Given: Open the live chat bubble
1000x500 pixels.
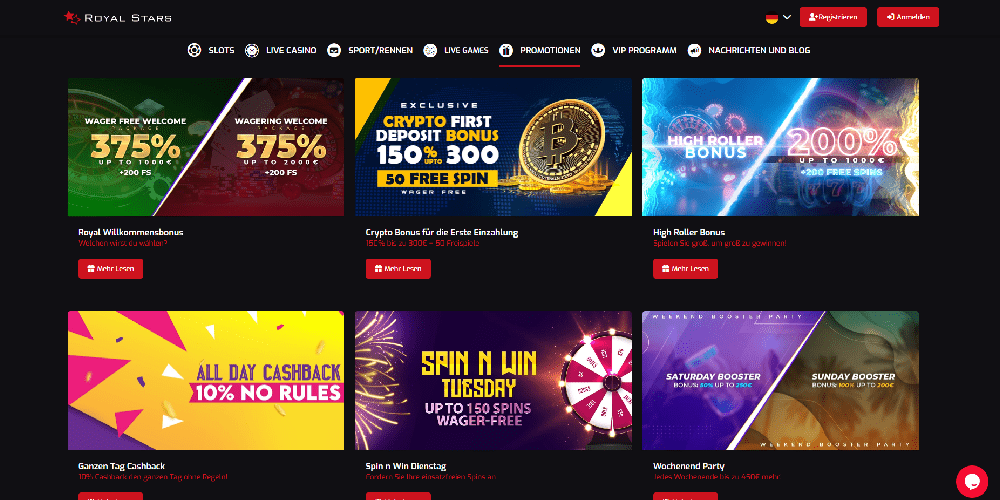Looking at the screenshot, I should pyautogui.click(x=972, y=481).
